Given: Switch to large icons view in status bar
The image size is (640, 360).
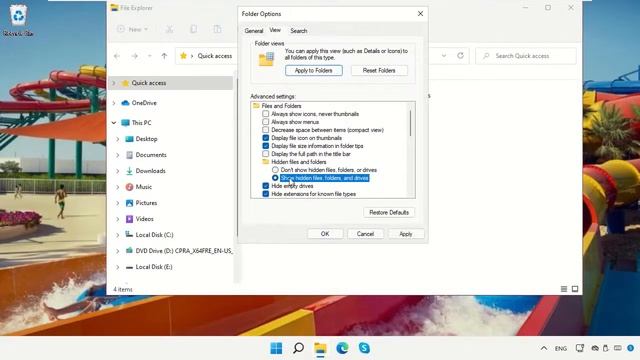Looking at the screenshot, I should 575,289.
